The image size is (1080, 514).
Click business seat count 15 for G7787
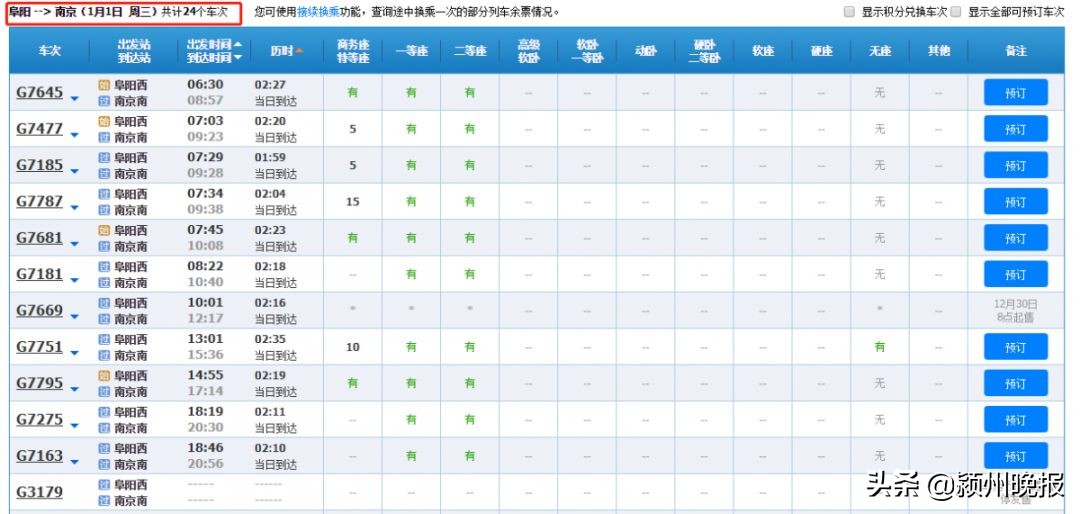pos(353,202)
